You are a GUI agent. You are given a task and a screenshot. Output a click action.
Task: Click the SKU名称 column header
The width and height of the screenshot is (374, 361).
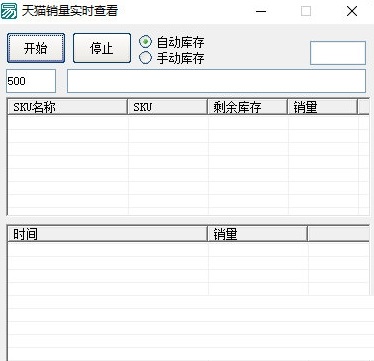tap(67, 107)
